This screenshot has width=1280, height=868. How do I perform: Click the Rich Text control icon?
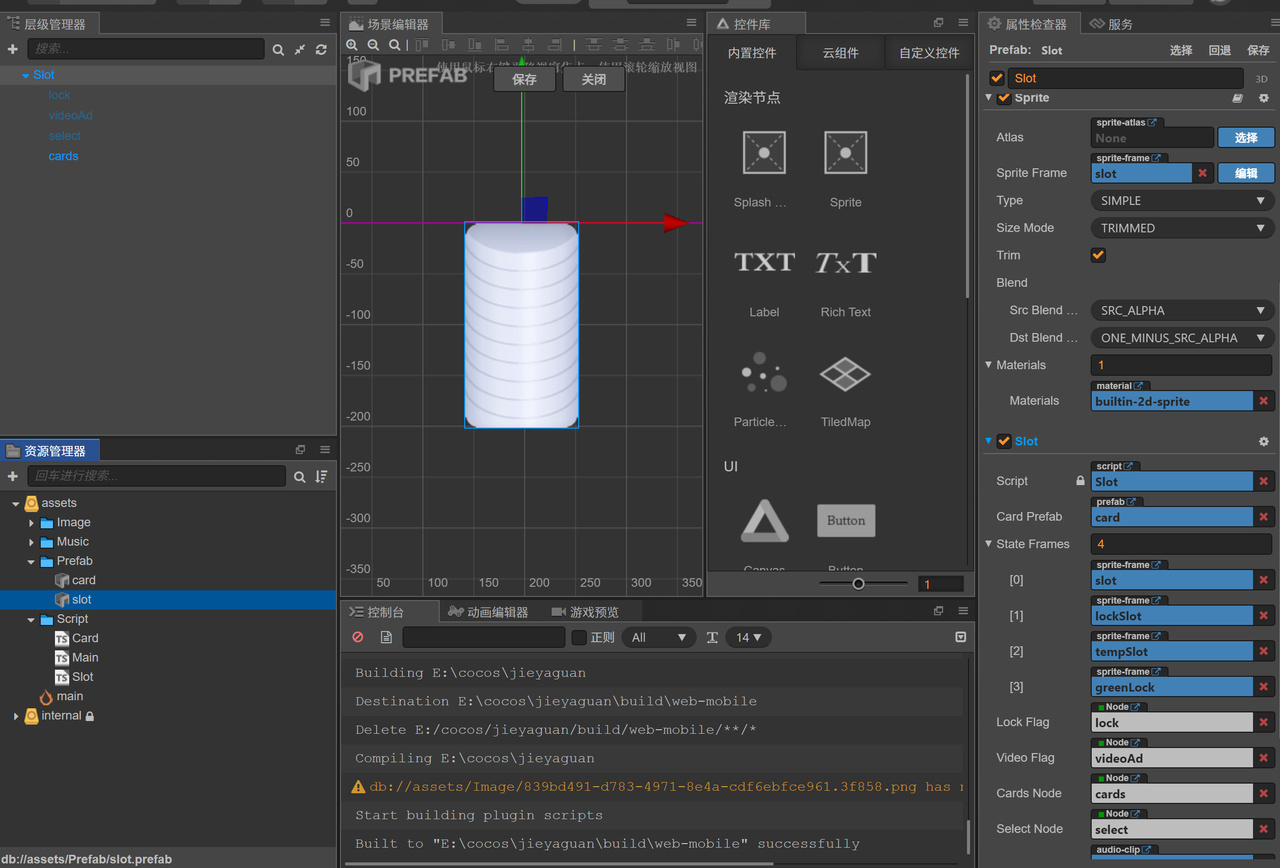(845, 263)
